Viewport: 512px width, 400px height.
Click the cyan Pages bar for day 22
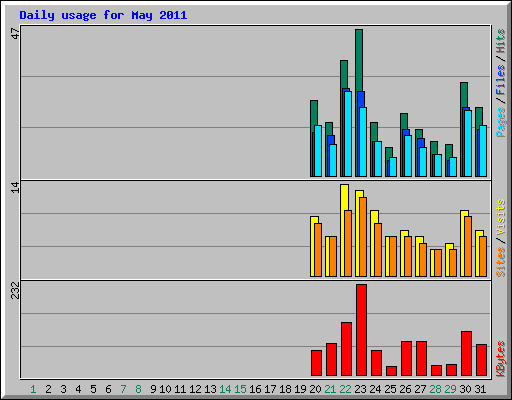pyautogui.click(x=348, y=134)
